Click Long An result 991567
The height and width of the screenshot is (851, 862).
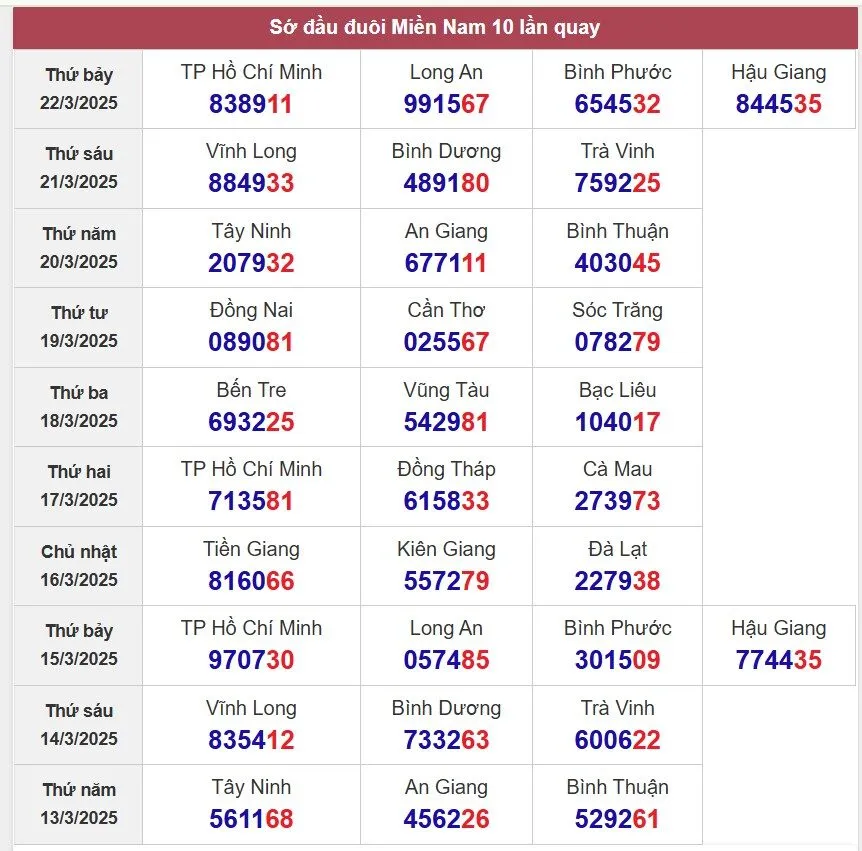point(446,103)
